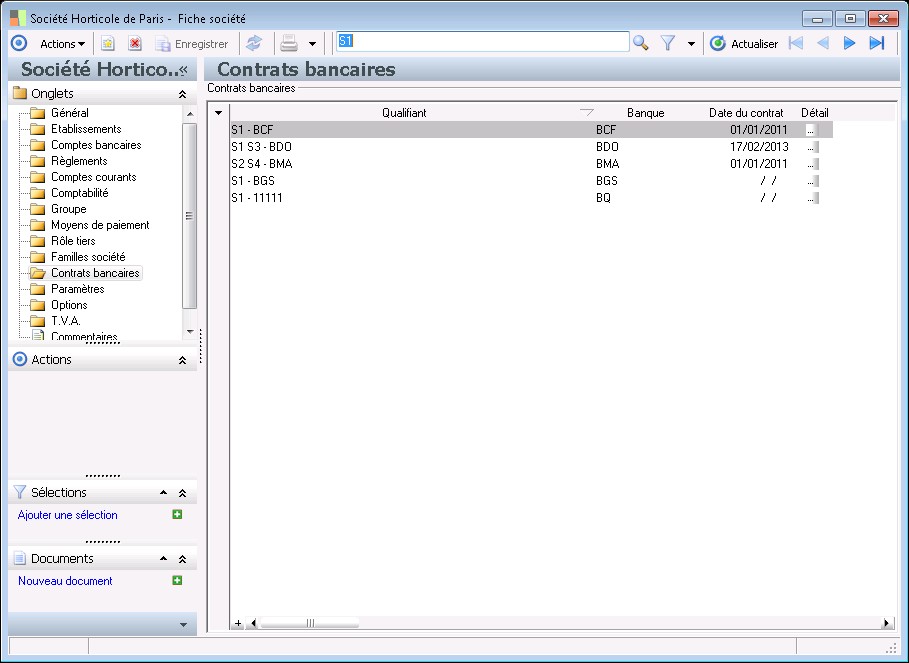This screenshot has width=909, height=663.
Task: Click the horizontal scrollbar thumb in grid
Action: 310,623
